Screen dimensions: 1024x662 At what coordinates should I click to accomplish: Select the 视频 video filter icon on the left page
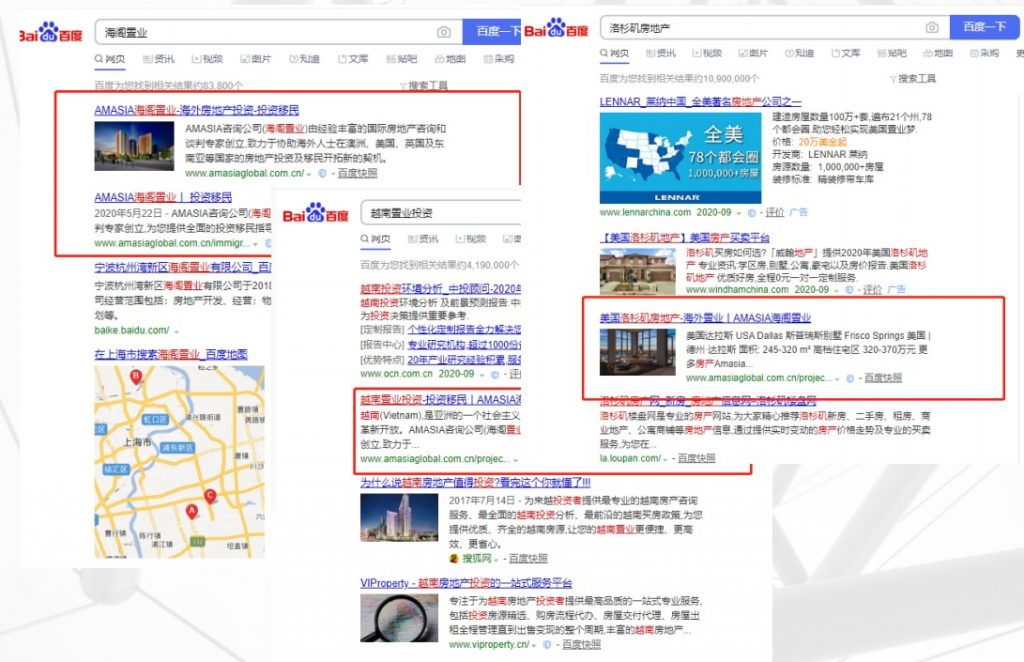point(207,58)
